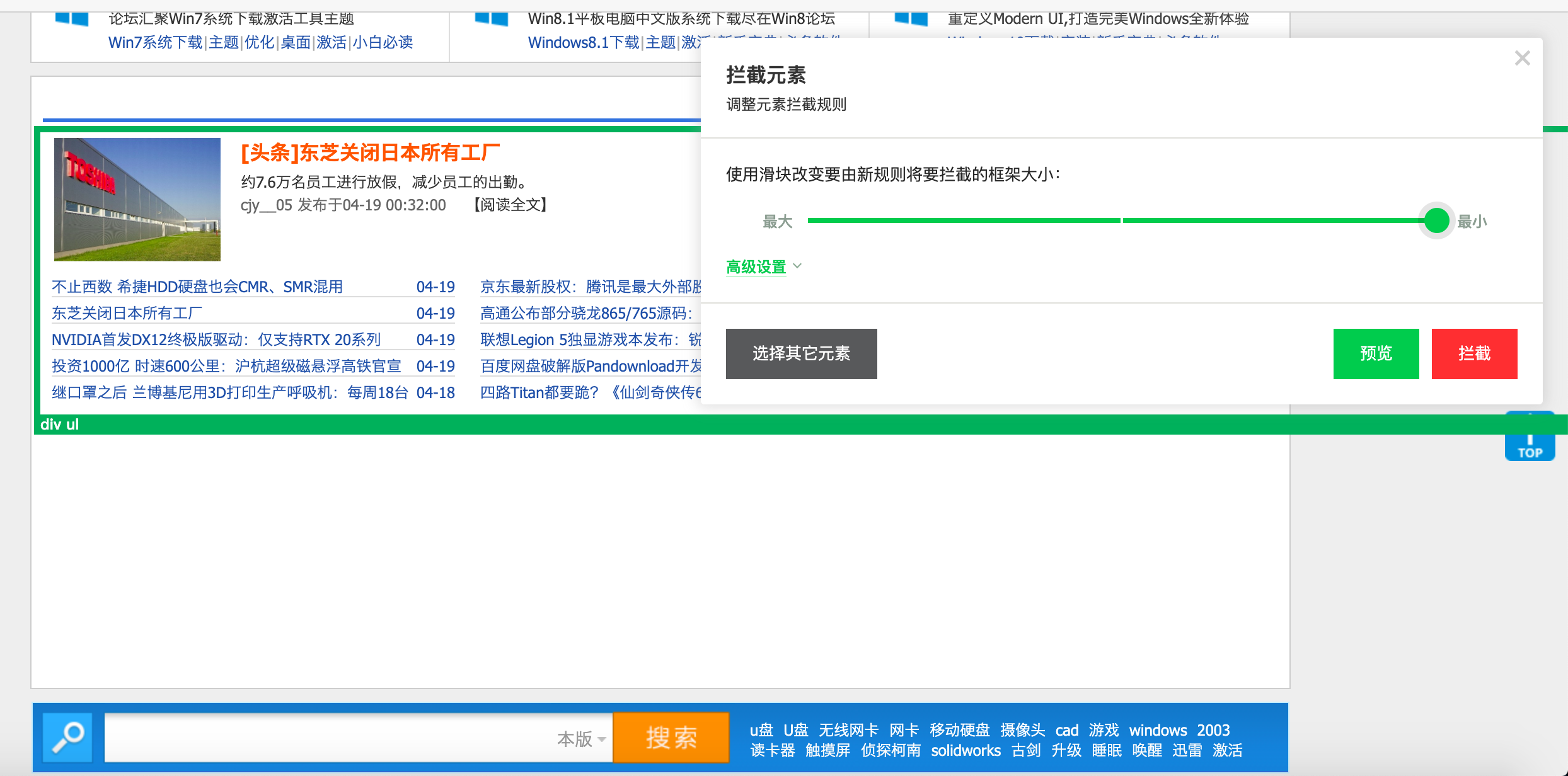Open 小白必读 link
Viewport: 1568px width, 776px height.
[x=383, y=42]
